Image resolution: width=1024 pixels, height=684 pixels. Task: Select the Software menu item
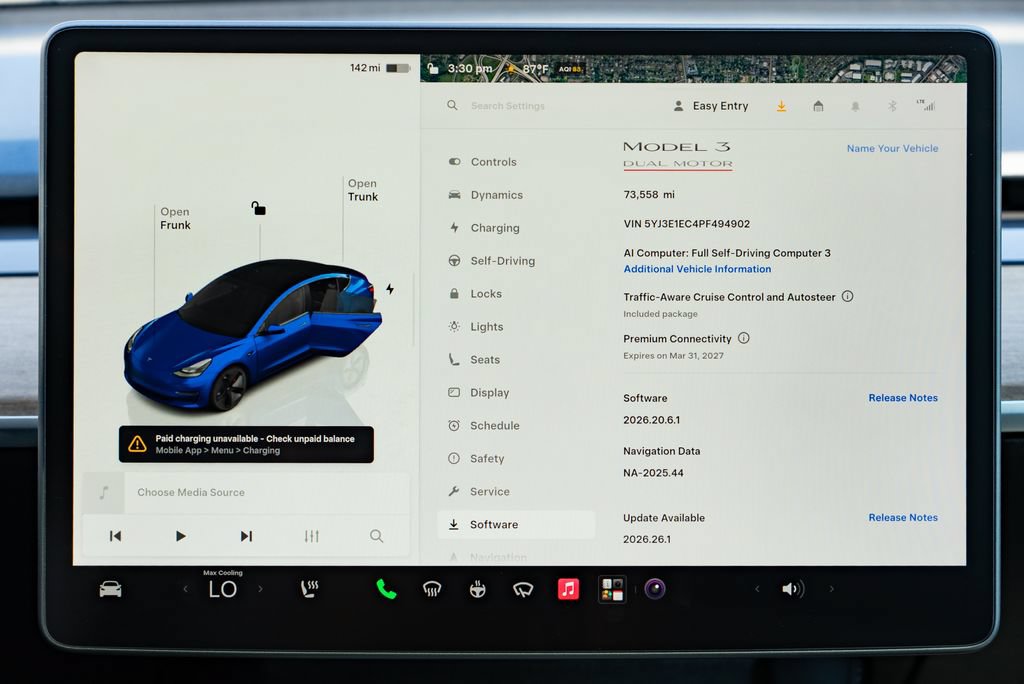pos(516,525)
